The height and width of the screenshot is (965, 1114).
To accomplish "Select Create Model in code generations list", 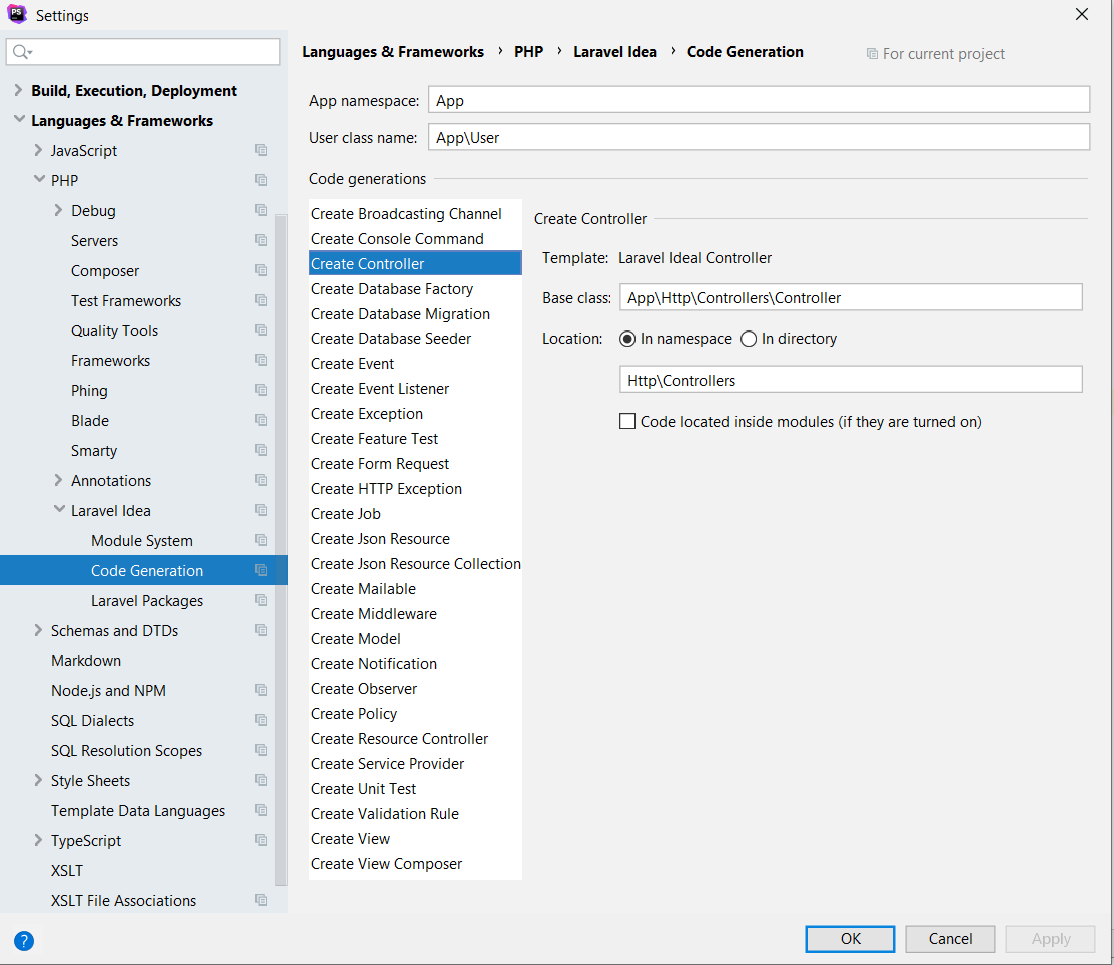I will (x=415, y=639).
